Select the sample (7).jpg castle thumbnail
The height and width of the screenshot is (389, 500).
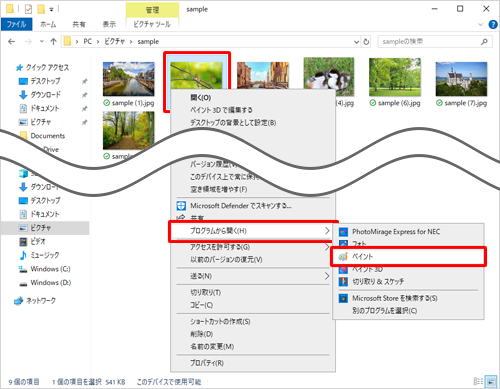pyautogui.click(x=461, y=79)
